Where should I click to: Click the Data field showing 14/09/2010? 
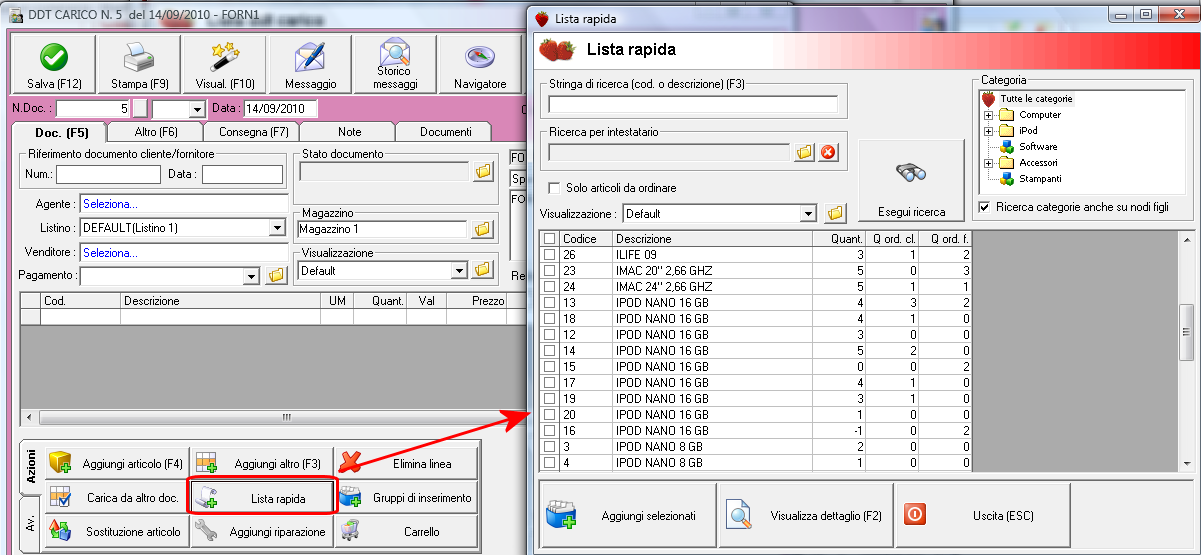(x=279, y=109)
